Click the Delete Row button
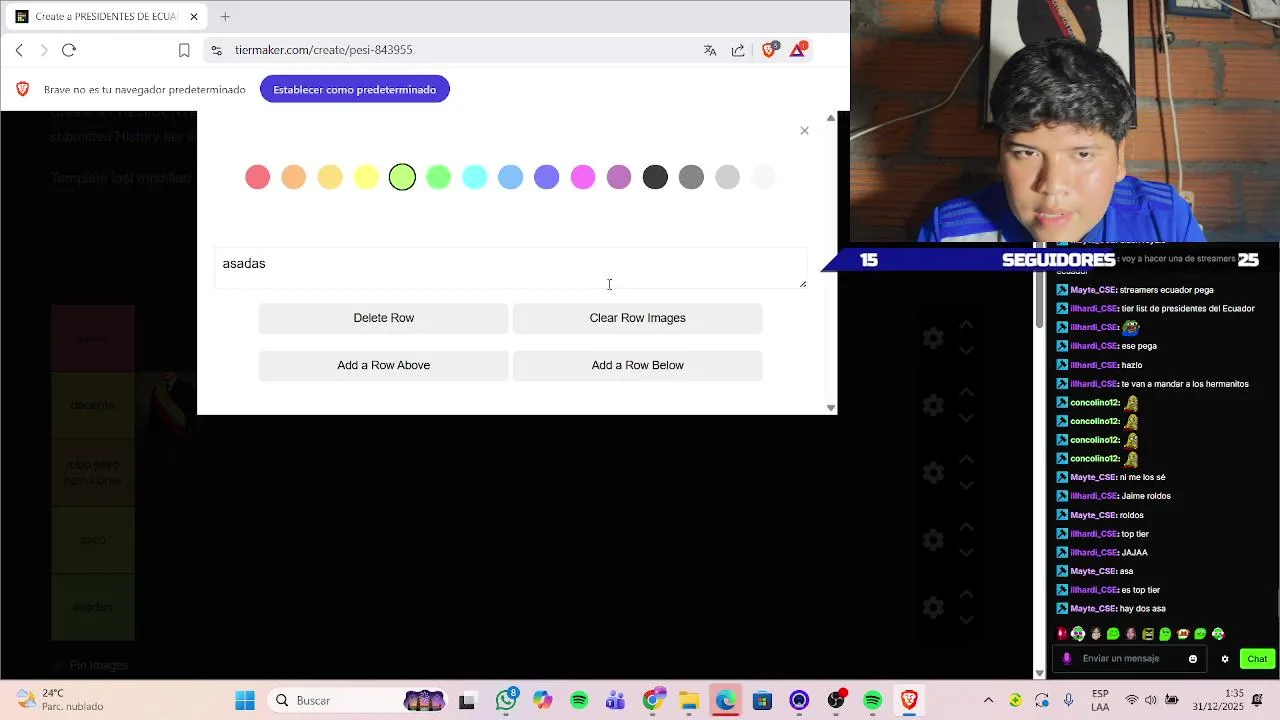 (384, 318)
